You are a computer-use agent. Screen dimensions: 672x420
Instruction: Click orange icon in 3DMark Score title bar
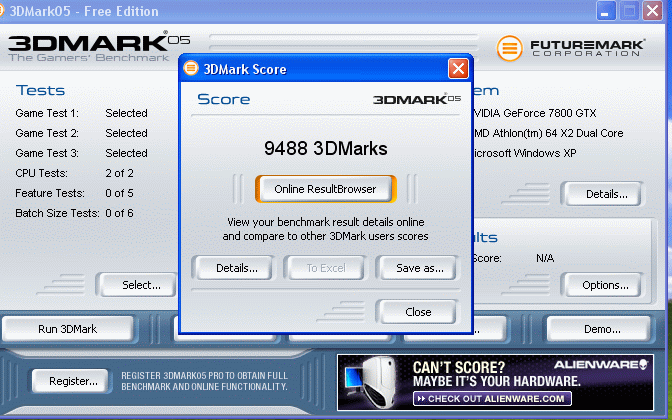coord(191,68)
